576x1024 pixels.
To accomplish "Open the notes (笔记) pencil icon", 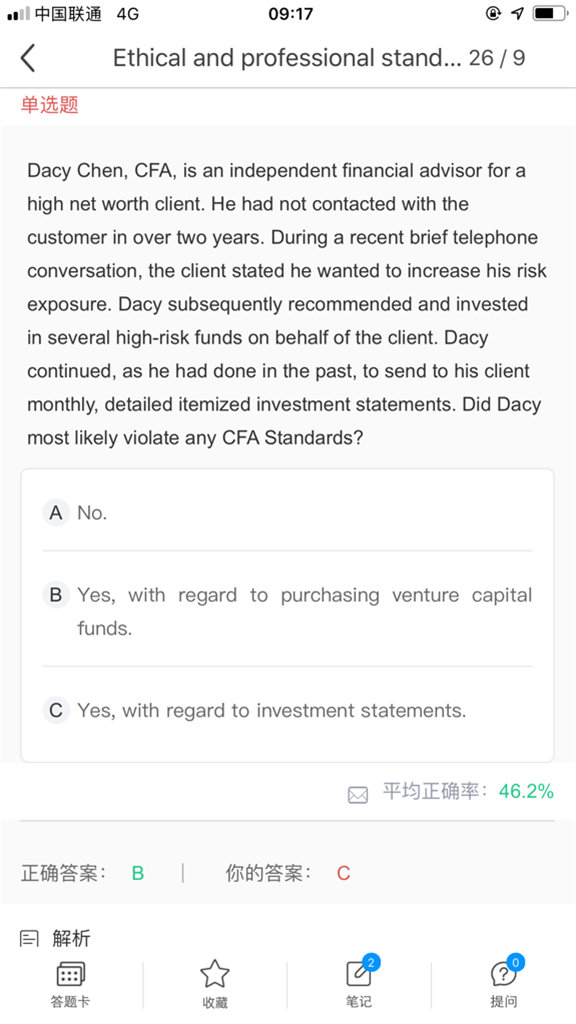I will [x=359, y=974].
